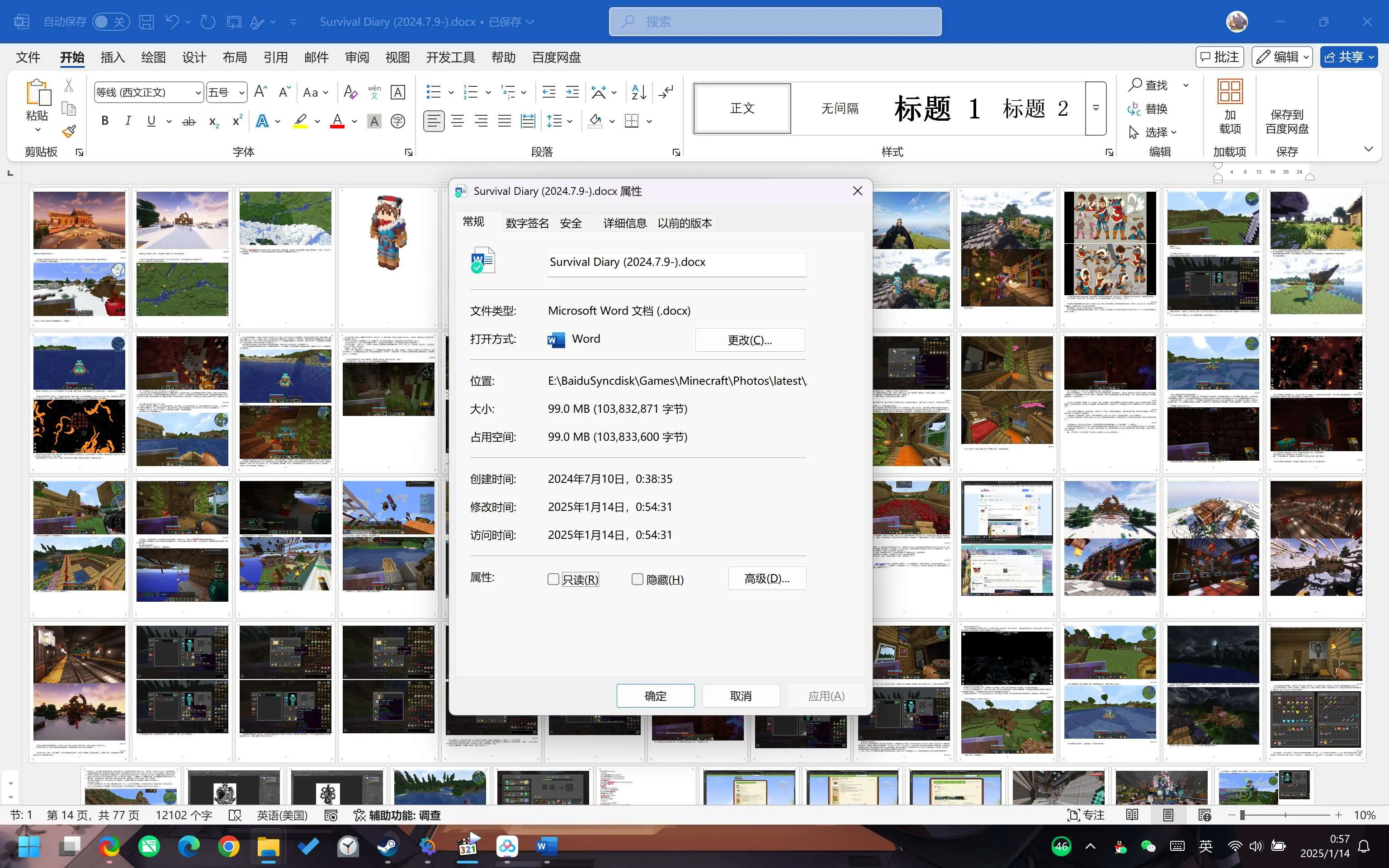This screenshot has width=1389, height=868.
Task: Click the Advanced (高级) button
Action: point(767,578)
